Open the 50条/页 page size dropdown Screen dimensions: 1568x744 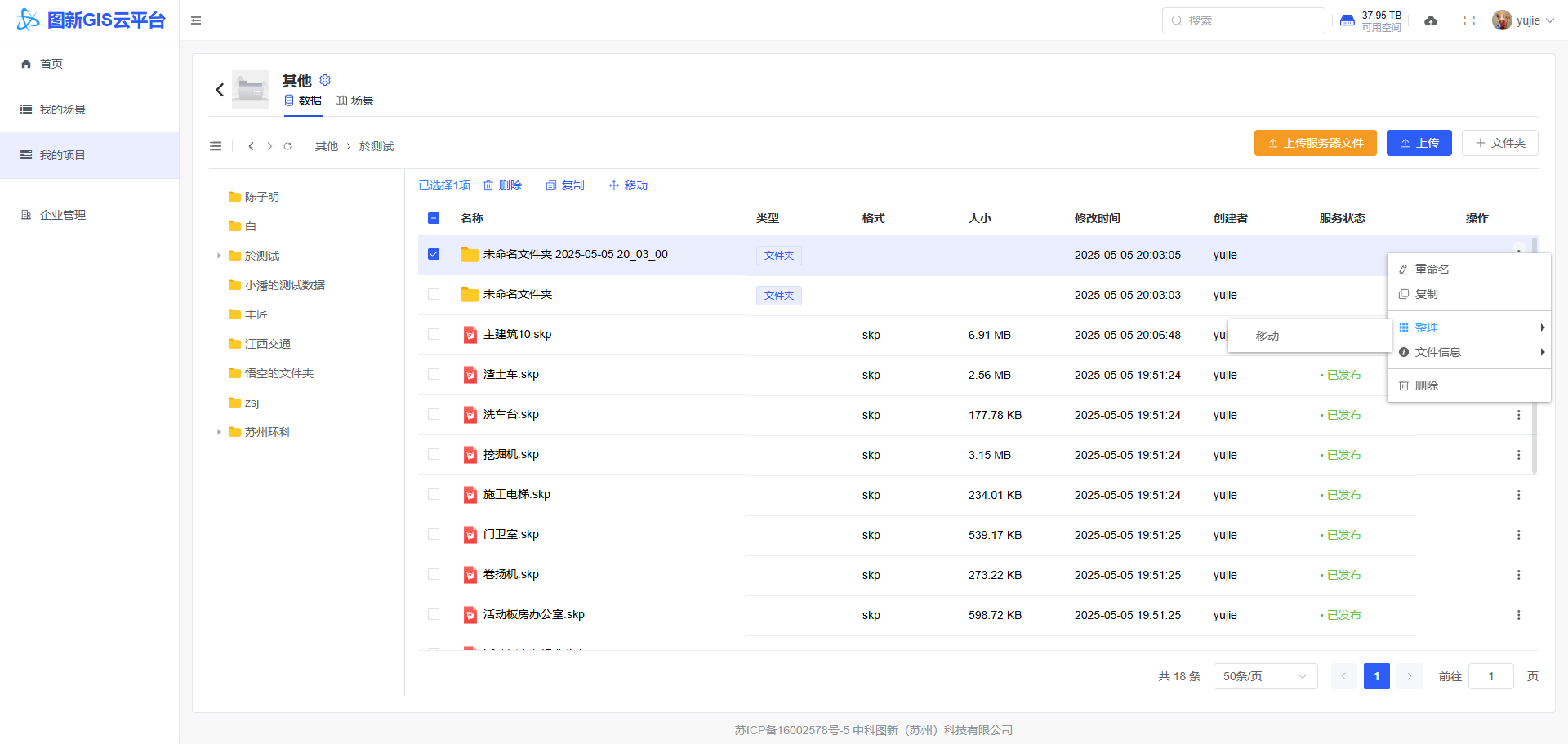coord(1265,676)
